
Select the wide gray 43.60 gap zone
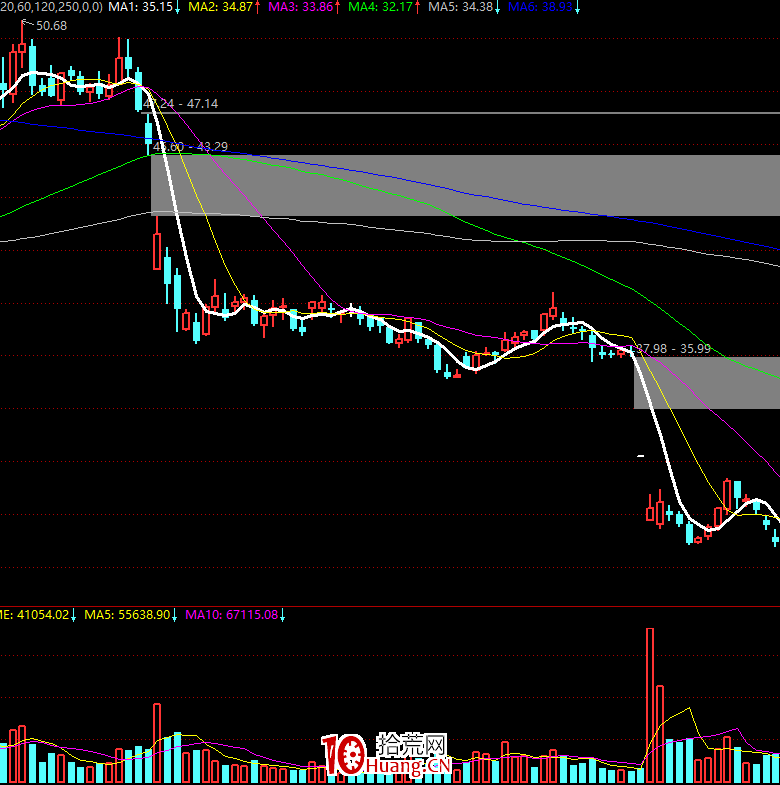coord(465,185)
